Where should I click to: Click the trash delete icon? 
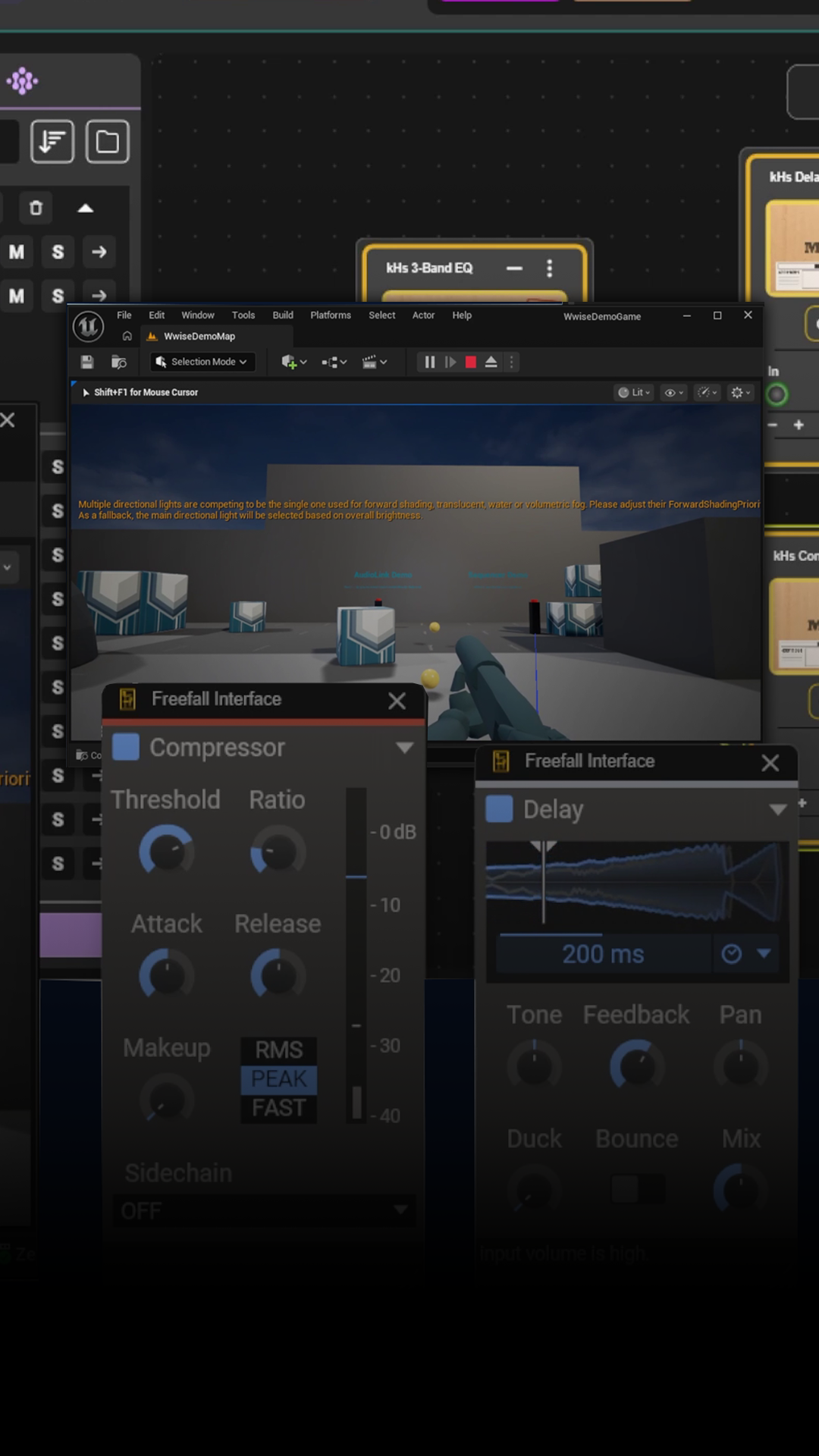pyautogui.click(x=36, y=208)
